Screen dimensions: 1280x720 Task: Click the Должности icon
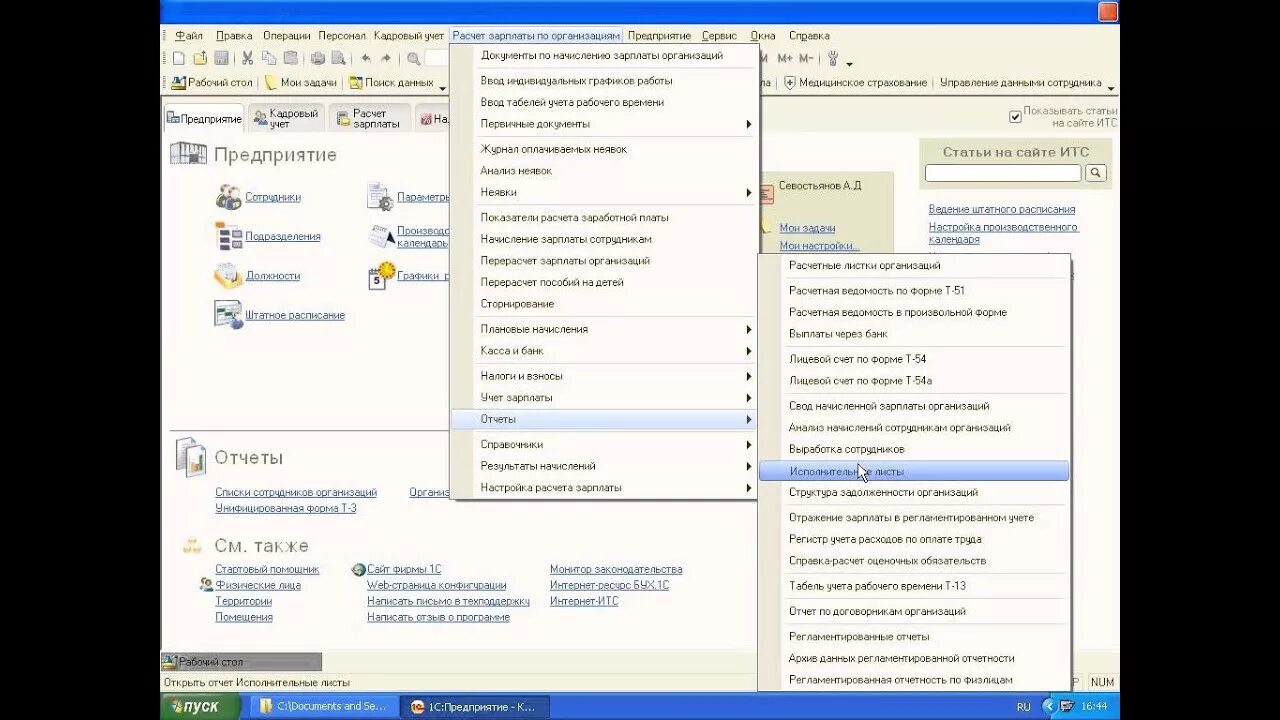(x=228, y=275)
